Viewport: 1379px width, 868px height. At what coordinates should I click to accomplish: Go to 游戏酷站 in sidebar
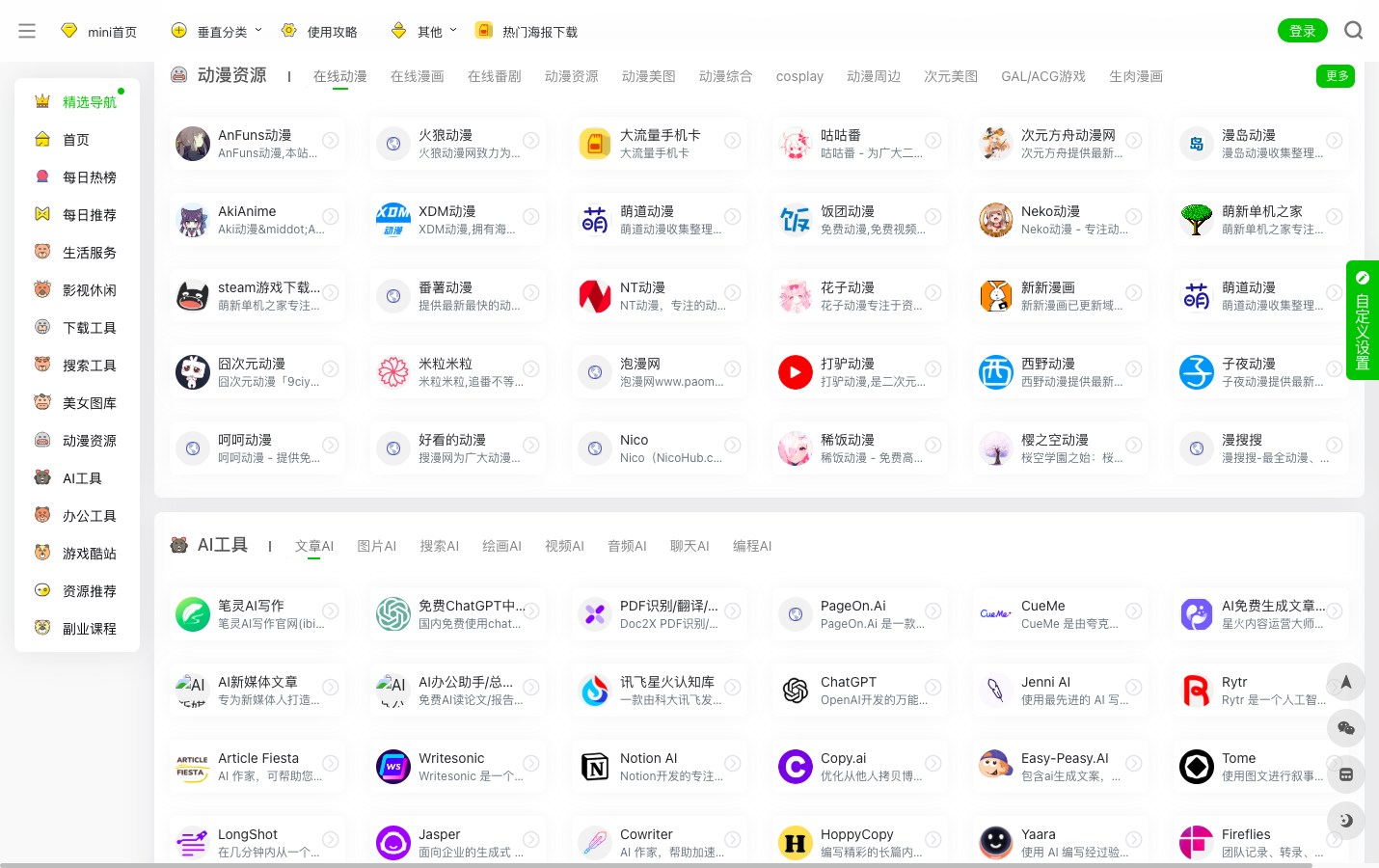click(77, 554)
